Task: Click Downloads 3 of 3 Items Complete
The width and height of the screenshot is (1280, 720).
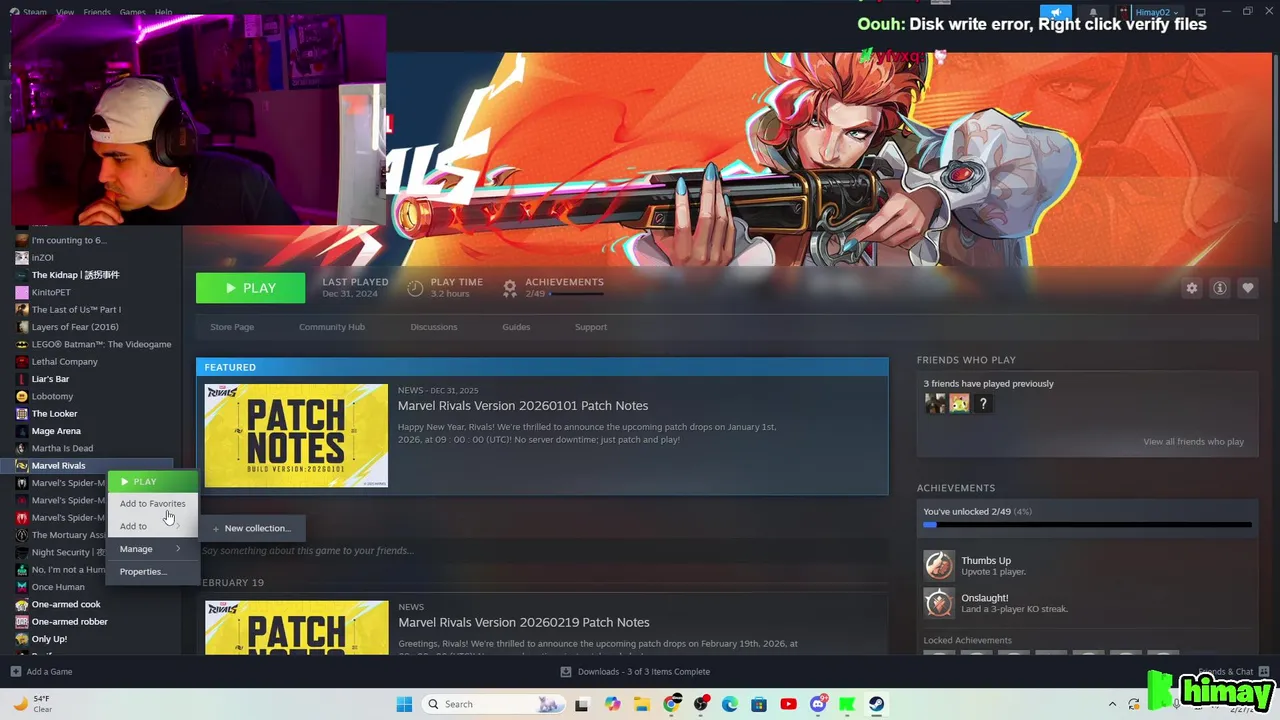Action: click(x=644, y=672)
